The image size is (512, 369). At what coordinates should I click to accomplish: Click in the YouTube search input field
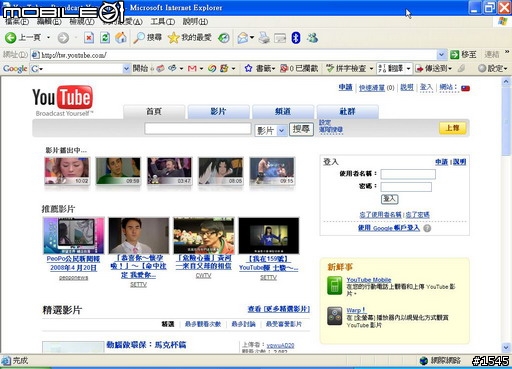tap(198, 129)
